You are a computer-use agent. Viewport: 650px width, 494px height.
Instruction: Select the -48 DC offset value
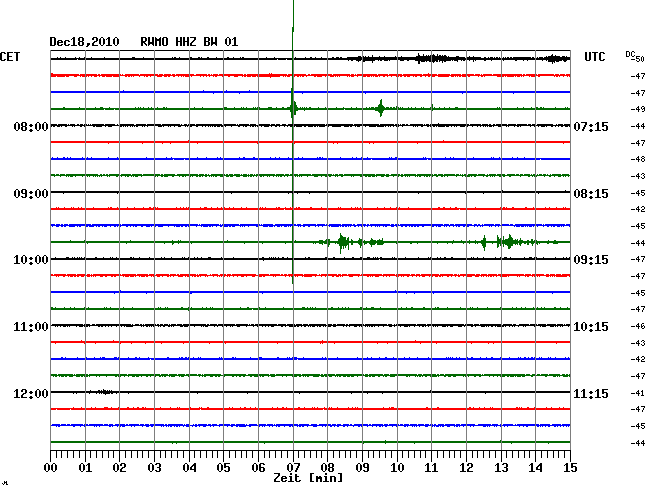[x=638, y=159]
